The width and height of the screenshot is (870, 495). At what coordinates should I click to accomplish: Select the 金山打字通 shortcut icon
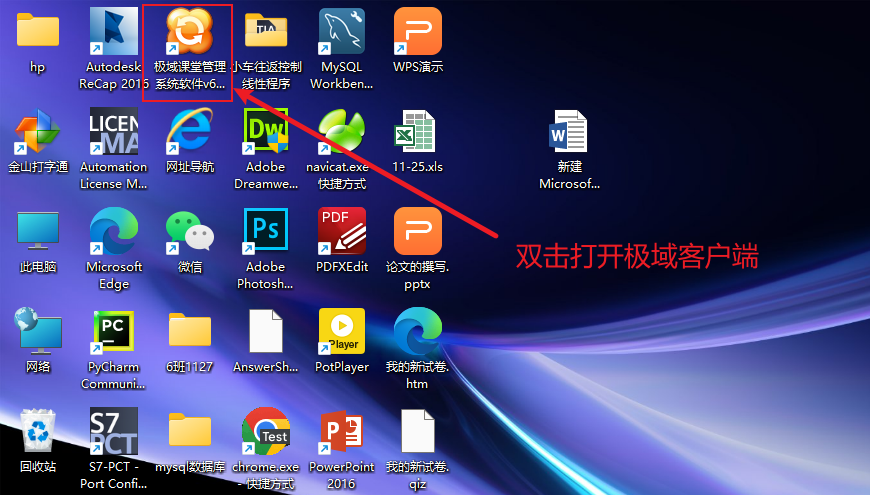click(37, 131)
